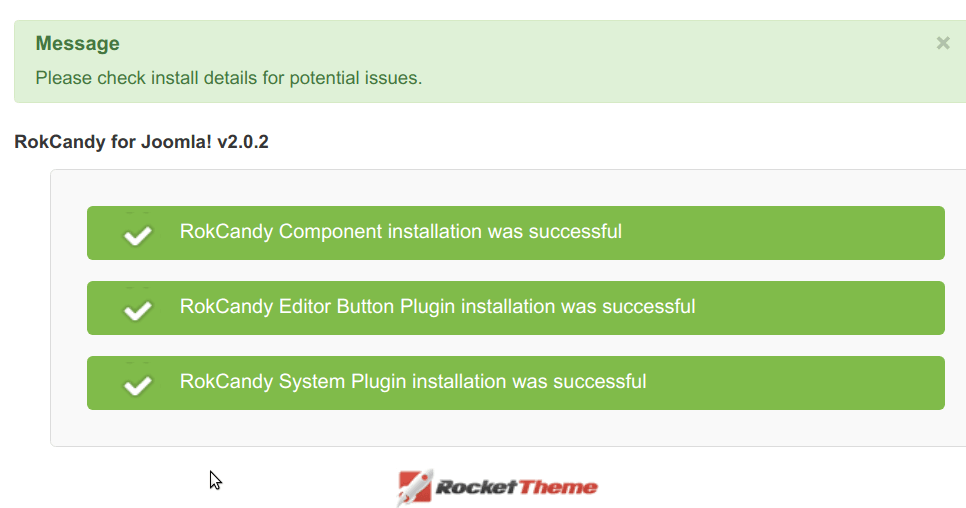Click the red 'Theme' word in the logo
Screen dimensions: 966x508
click(x=557, y=488)
